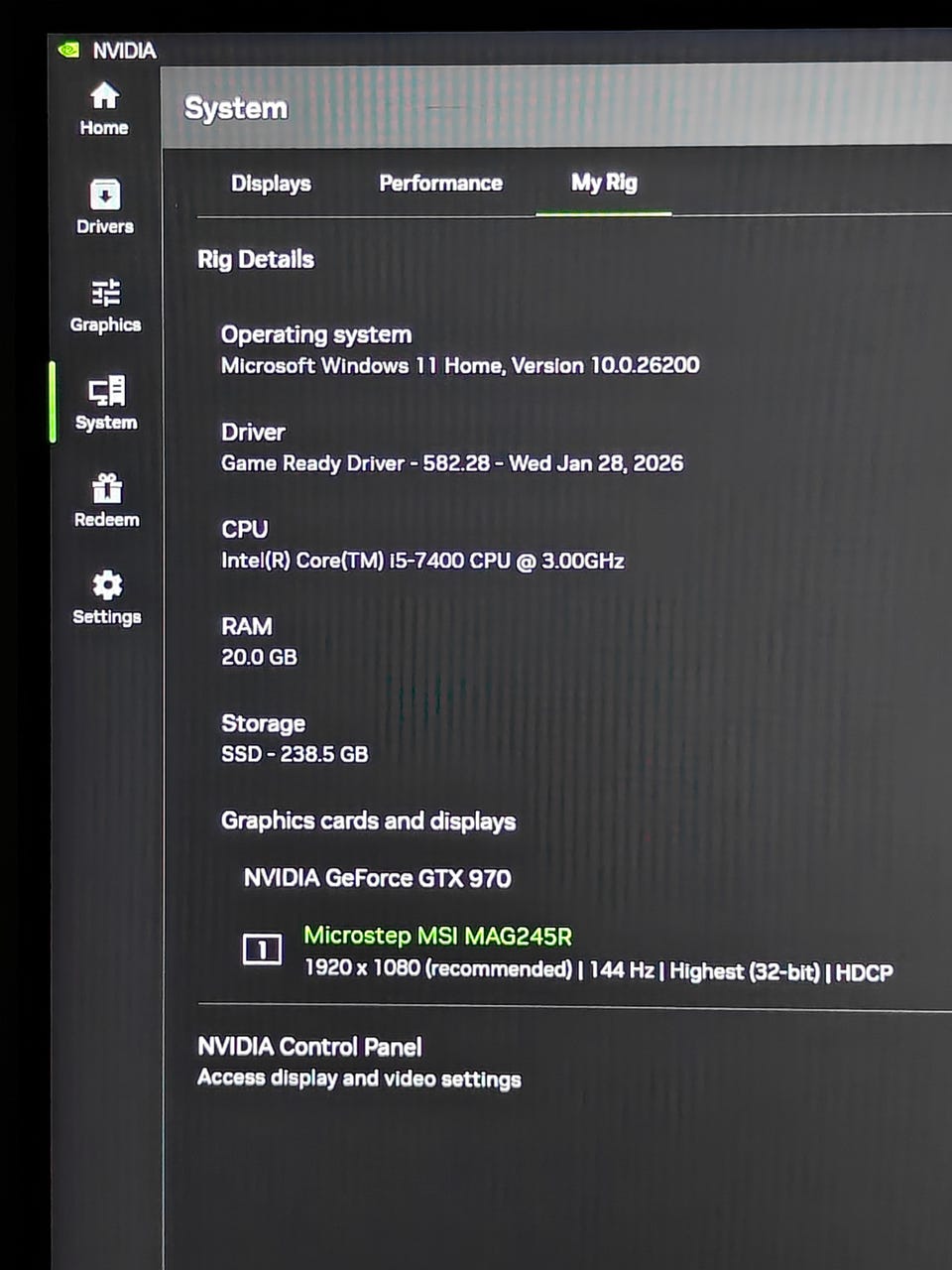Click the NVIDIA GeForce GTX 970 text
952x1270 pixels.
click(377, 878)
